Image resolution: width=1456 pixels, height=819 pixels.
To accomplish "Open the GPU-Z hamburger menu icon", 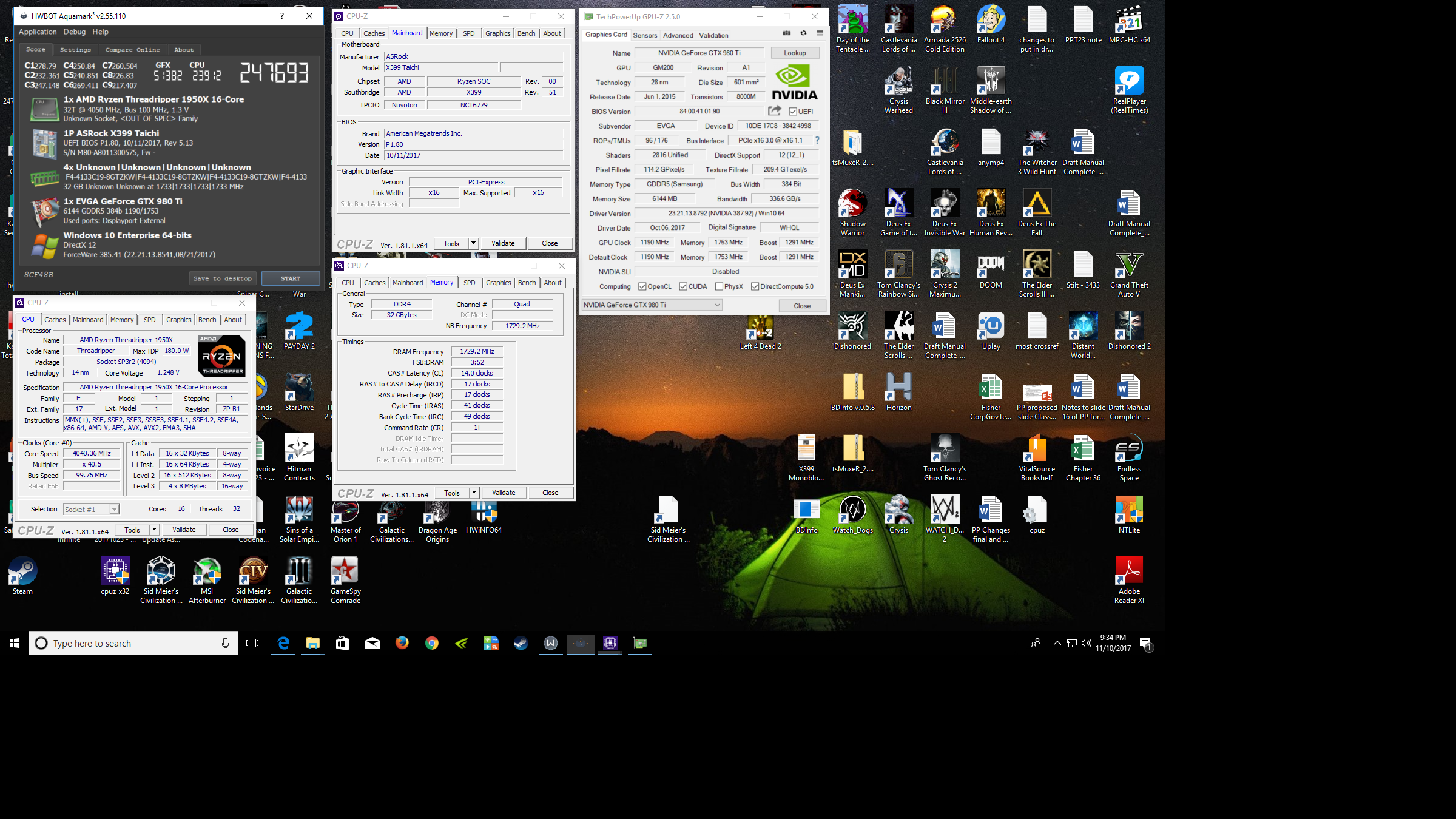I will pos(820,33).
